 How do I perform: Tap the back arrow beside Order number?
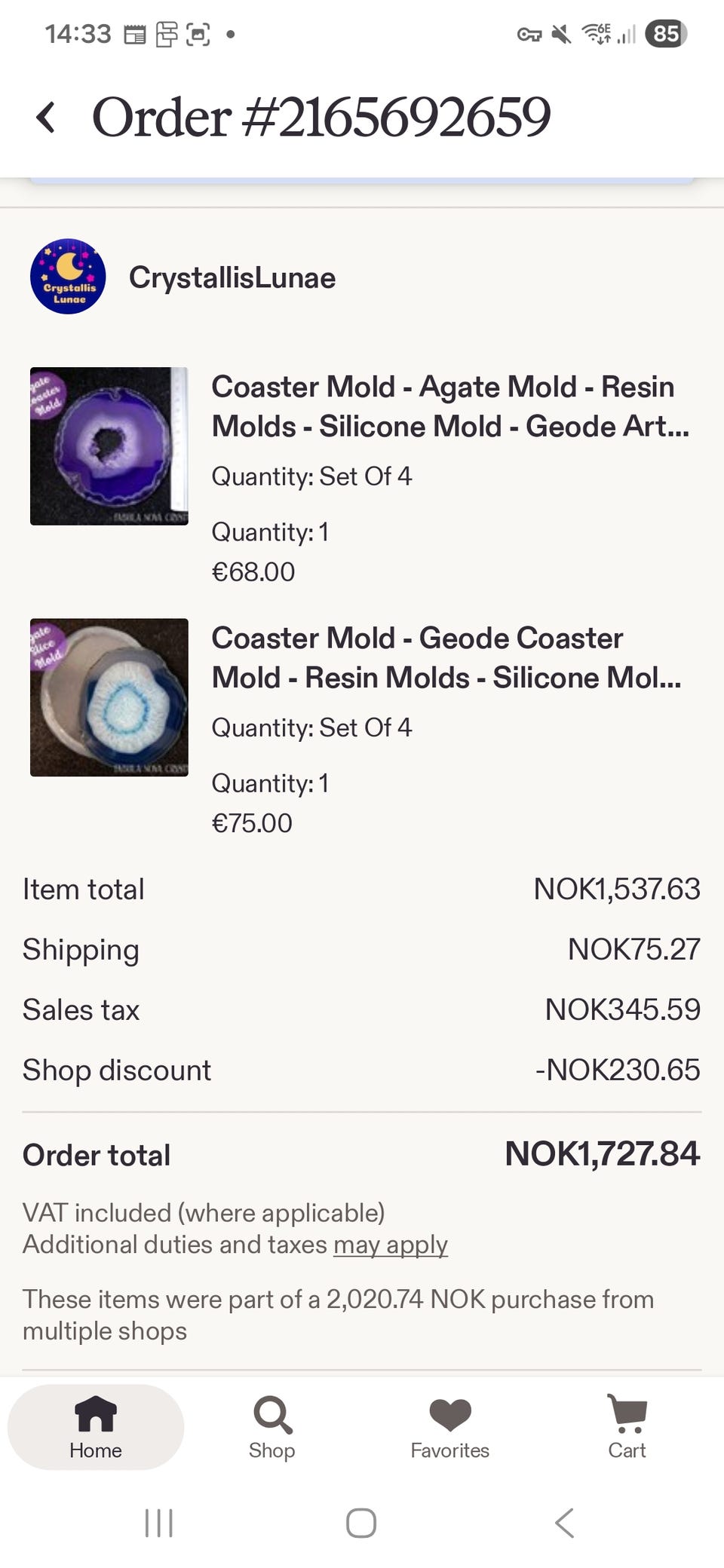pyautogui.click(x=47, y=118)
